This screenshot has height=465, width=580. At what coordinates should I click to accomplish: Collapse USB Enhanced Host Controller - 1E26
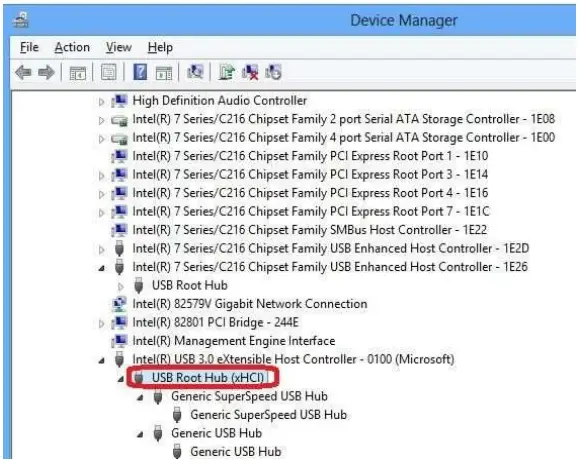(102, 268)
